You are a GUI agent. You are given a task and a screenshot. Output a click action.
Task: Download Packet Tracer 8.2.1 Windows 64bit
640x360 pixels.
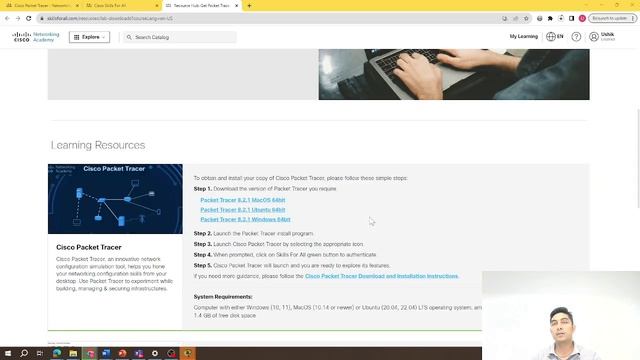[x=245, y=220]
